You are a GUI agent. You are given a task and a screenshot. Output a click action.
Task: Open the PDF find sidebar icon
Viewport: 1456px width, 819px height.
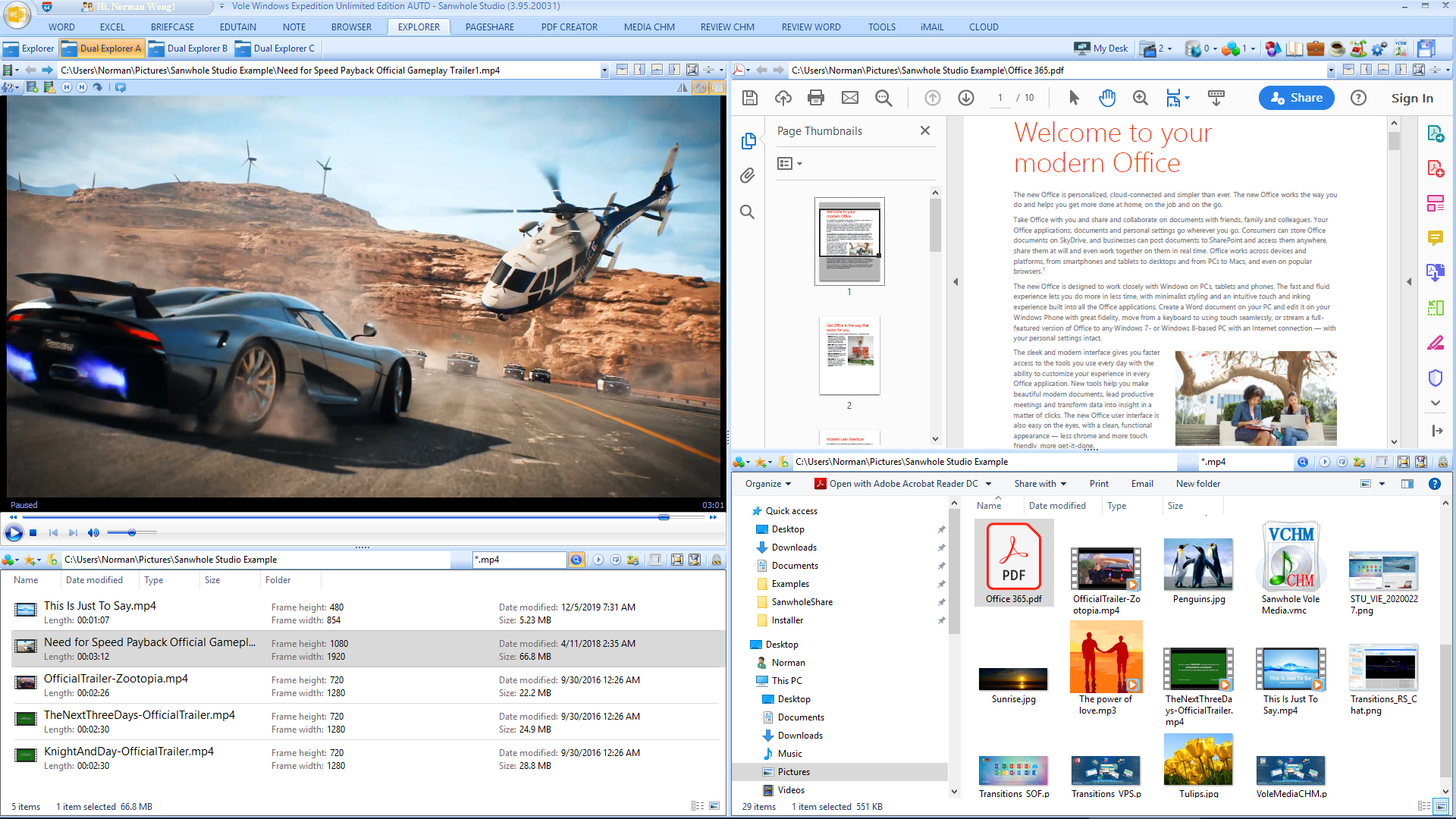pos(748,212)
